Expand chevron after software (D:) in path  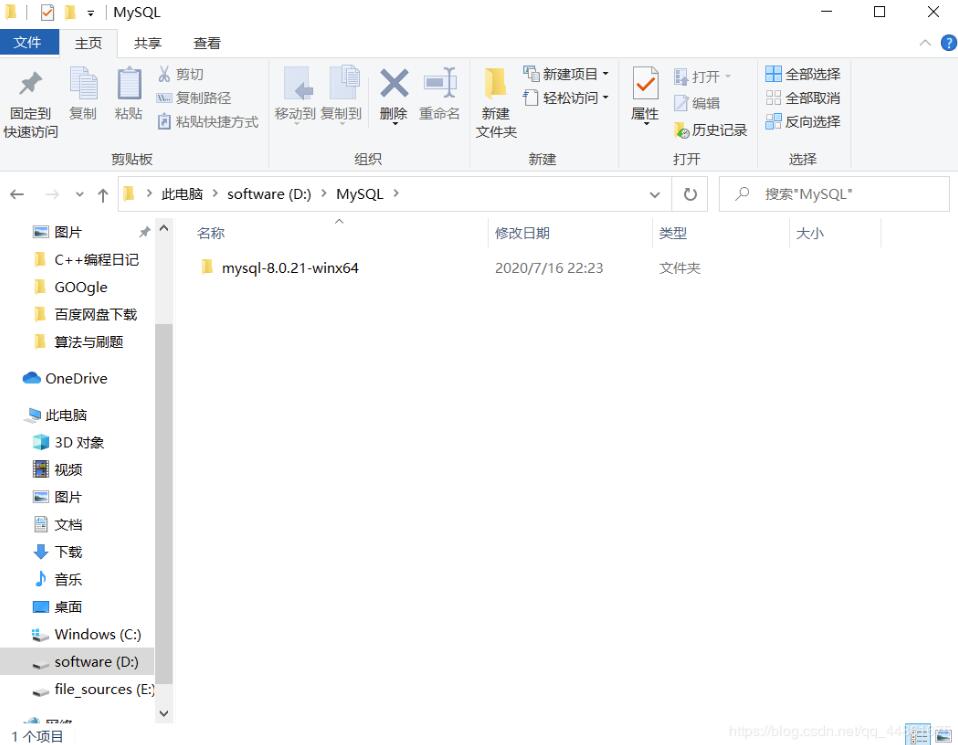point(324,194)
